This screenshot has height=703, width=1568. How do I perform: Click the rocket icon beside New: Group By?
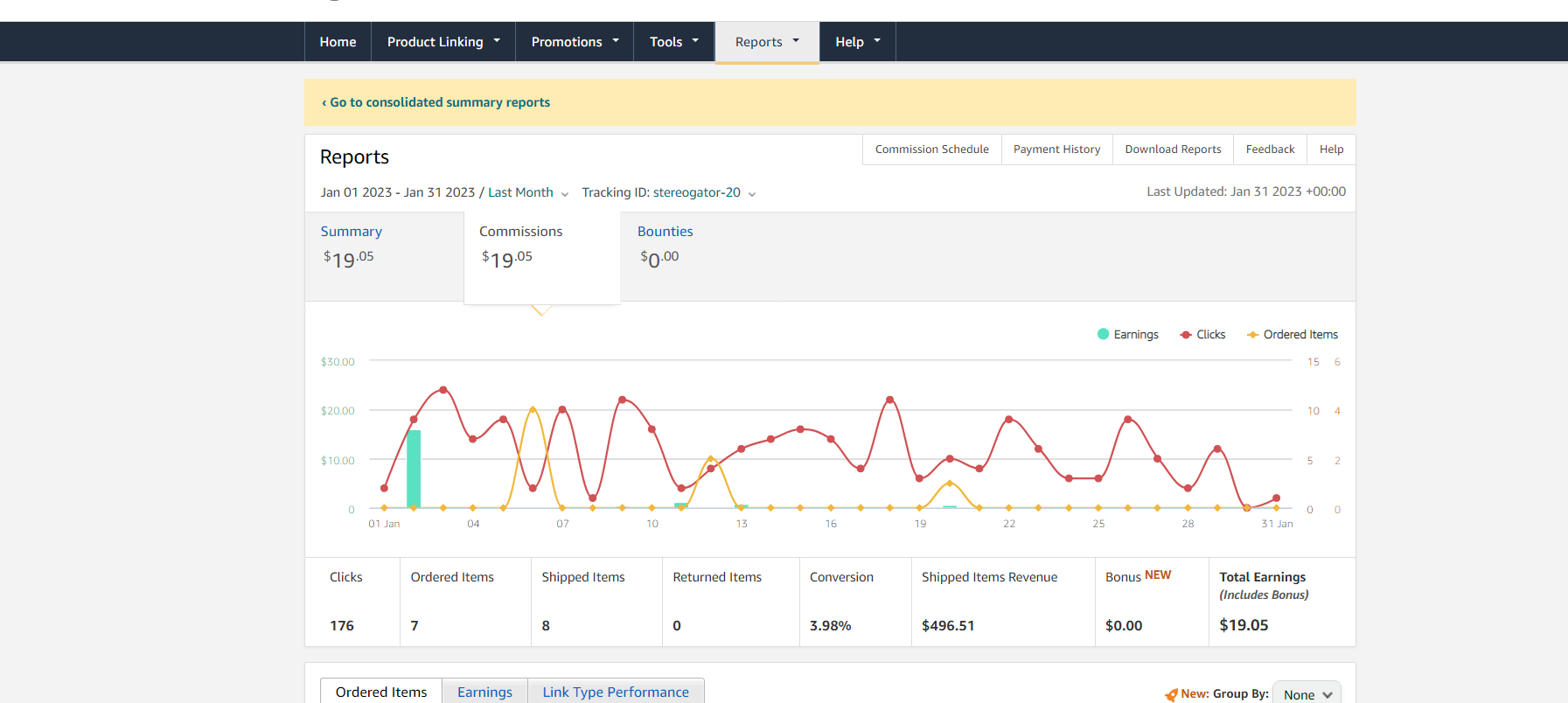tap(1171, 695)
